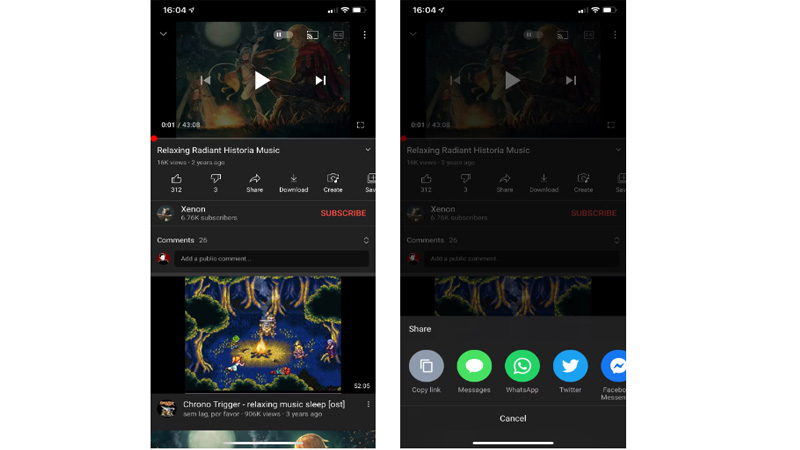This screenshot has width=800, height=450.
Task: Open the Chrono Trigger video thumbnail
Action: coord(263,334)
